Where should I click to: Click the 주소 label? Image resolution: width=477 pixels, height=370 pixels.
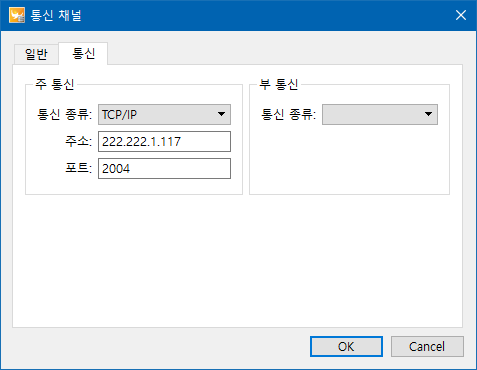[x=78, y=141]
